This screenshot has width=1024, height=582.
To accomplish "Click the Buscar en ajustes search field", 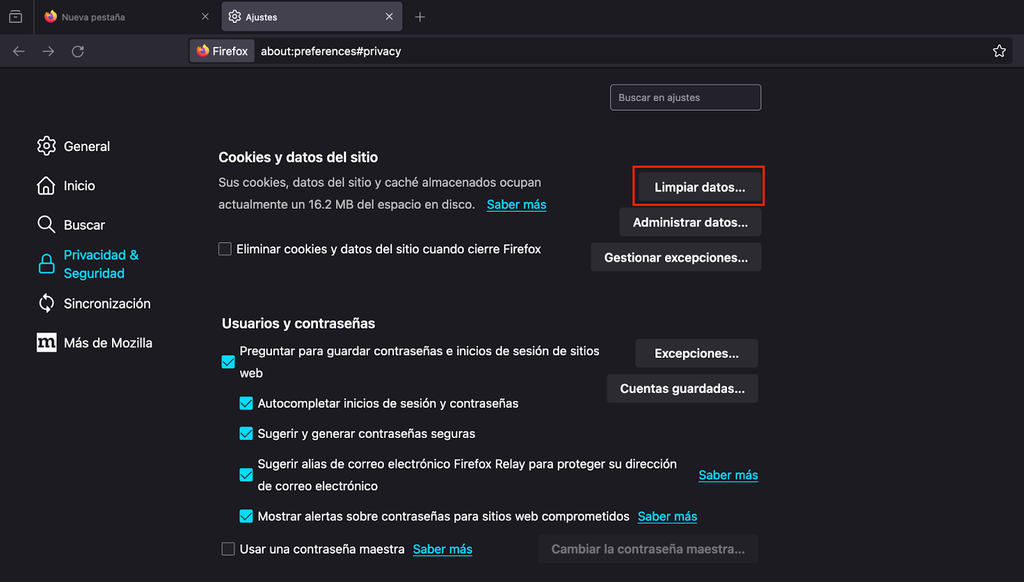I will [685, 97].
